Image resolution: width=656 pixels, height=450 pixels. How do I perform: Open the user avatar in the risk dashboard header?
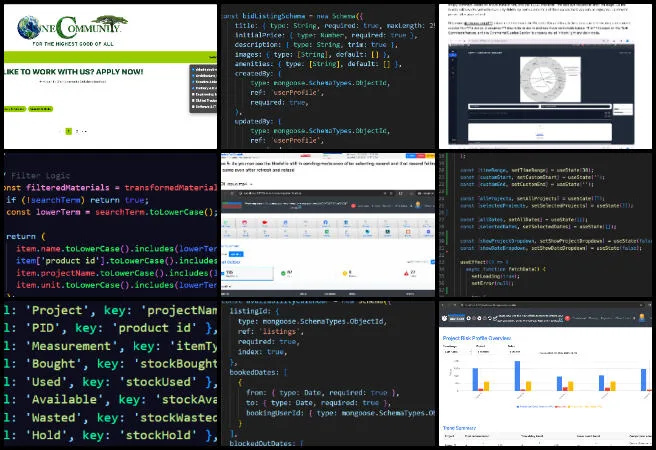pyautogui.click(x=642, y=318)
